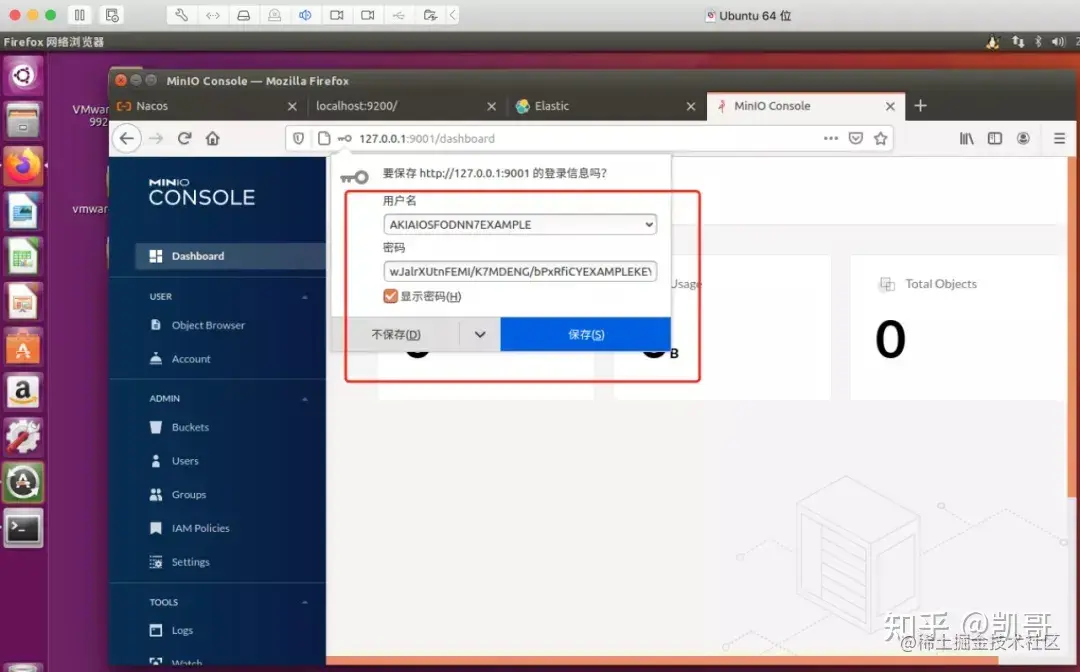Viewport: 1080px width, 672px height.
Task: Click the network indicator in top panel
Action: click(1018, 42)
